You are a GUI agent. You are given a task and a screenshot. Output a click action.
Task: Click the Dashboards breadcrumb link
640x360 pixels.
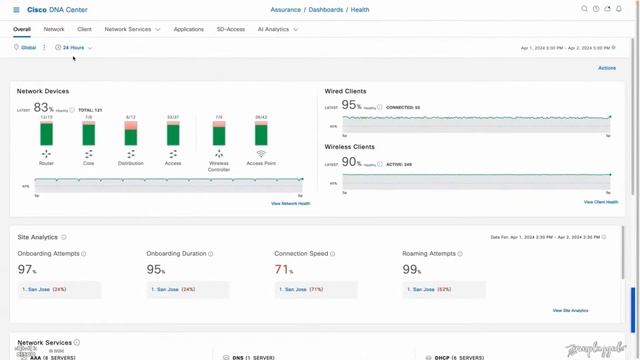(x=326, y=10)
